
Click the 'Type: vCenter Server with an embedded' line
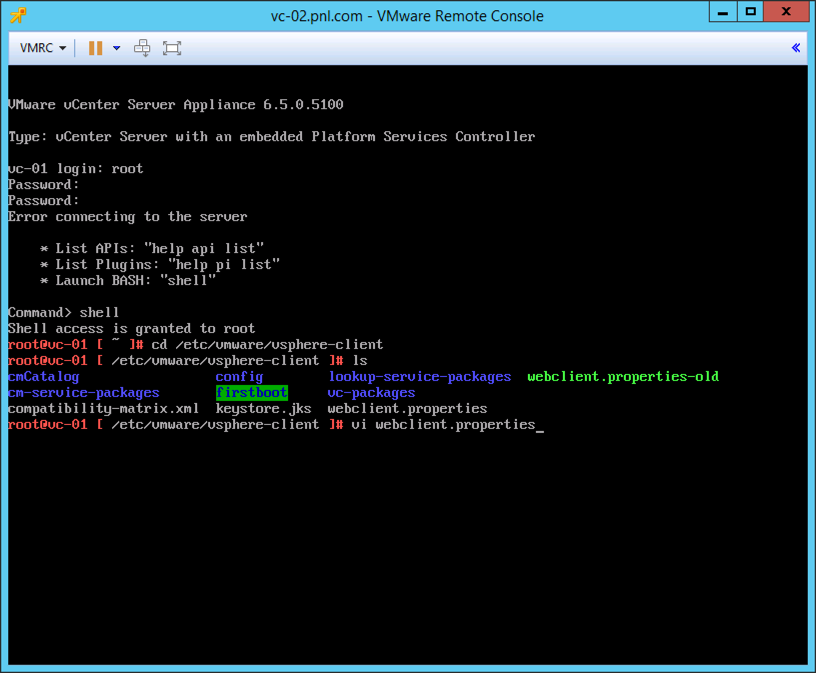point(271,136)
